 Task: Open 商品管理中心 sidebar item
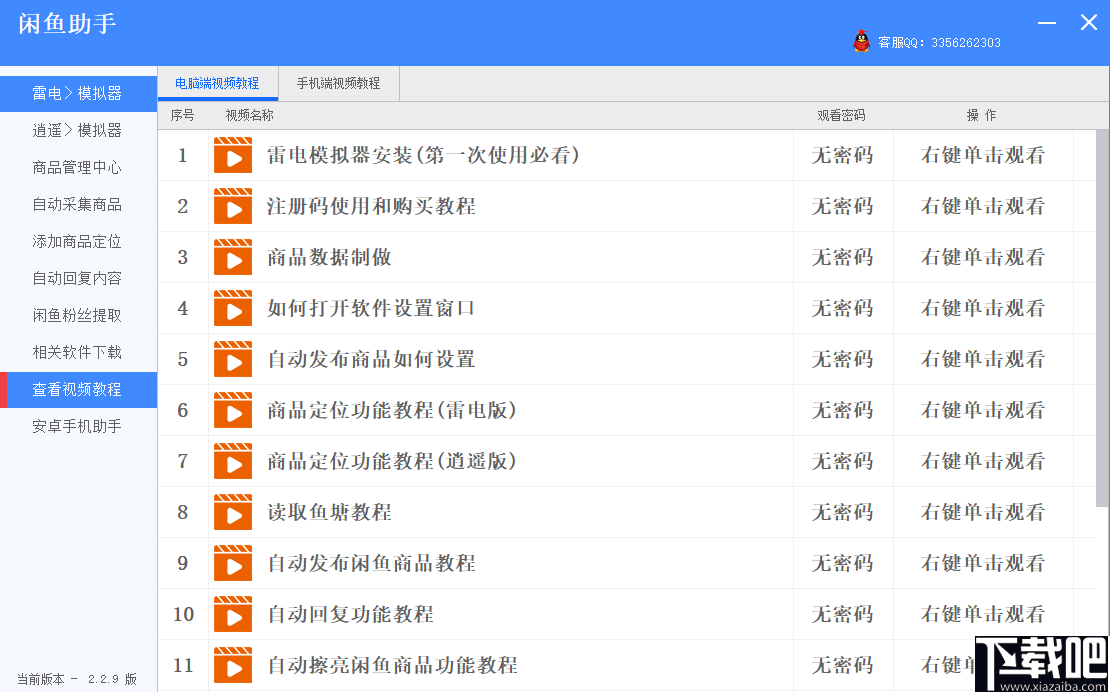pos(78,167)
